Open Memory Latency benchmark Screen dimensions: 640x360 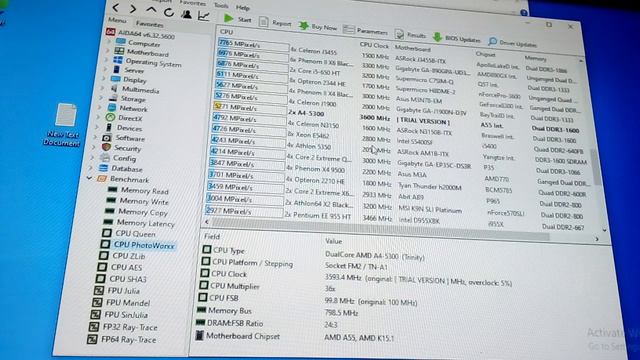[139, 223]
